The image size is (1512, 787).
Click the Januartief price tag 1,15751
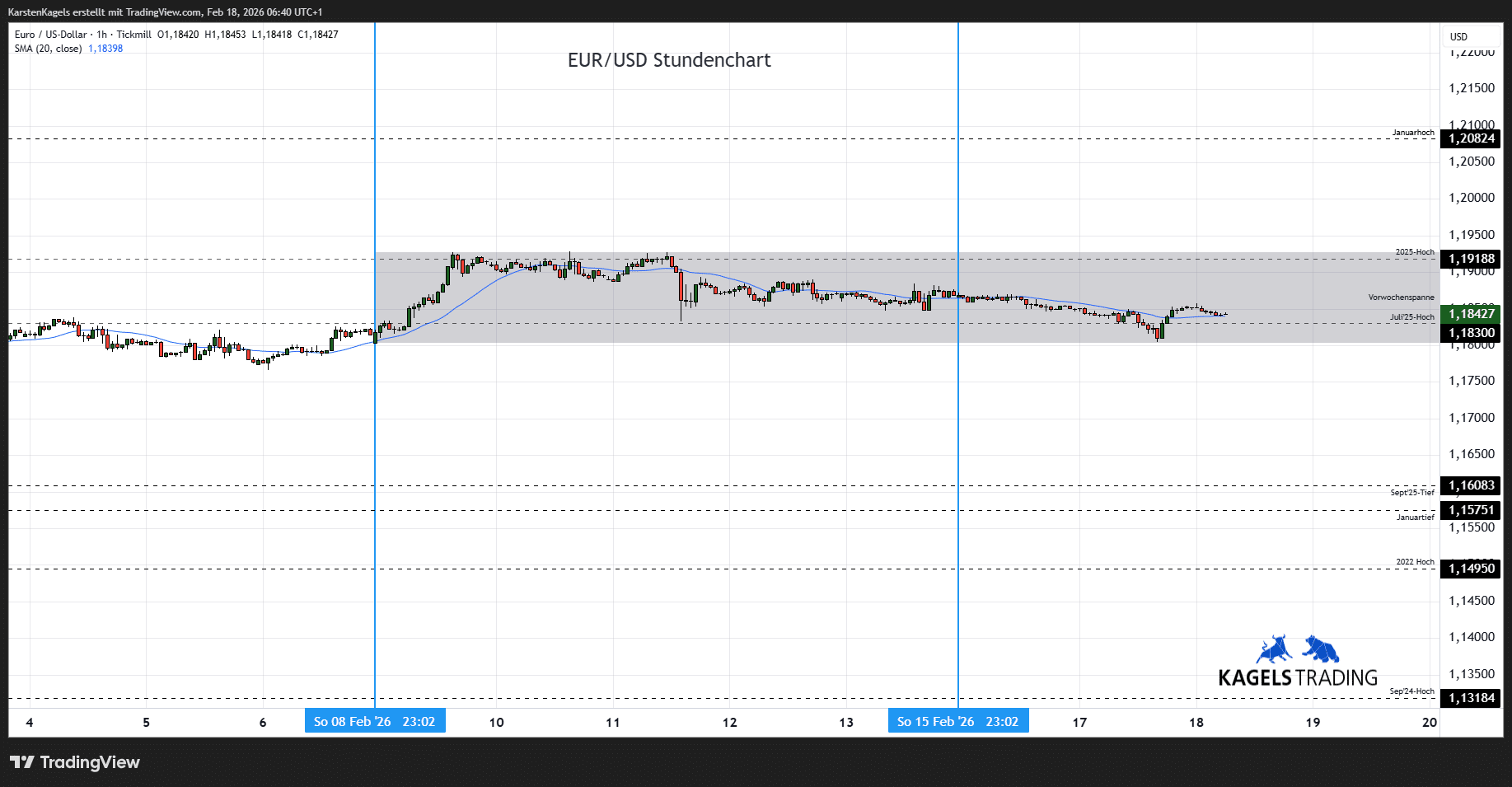(x=1471, y=510)
